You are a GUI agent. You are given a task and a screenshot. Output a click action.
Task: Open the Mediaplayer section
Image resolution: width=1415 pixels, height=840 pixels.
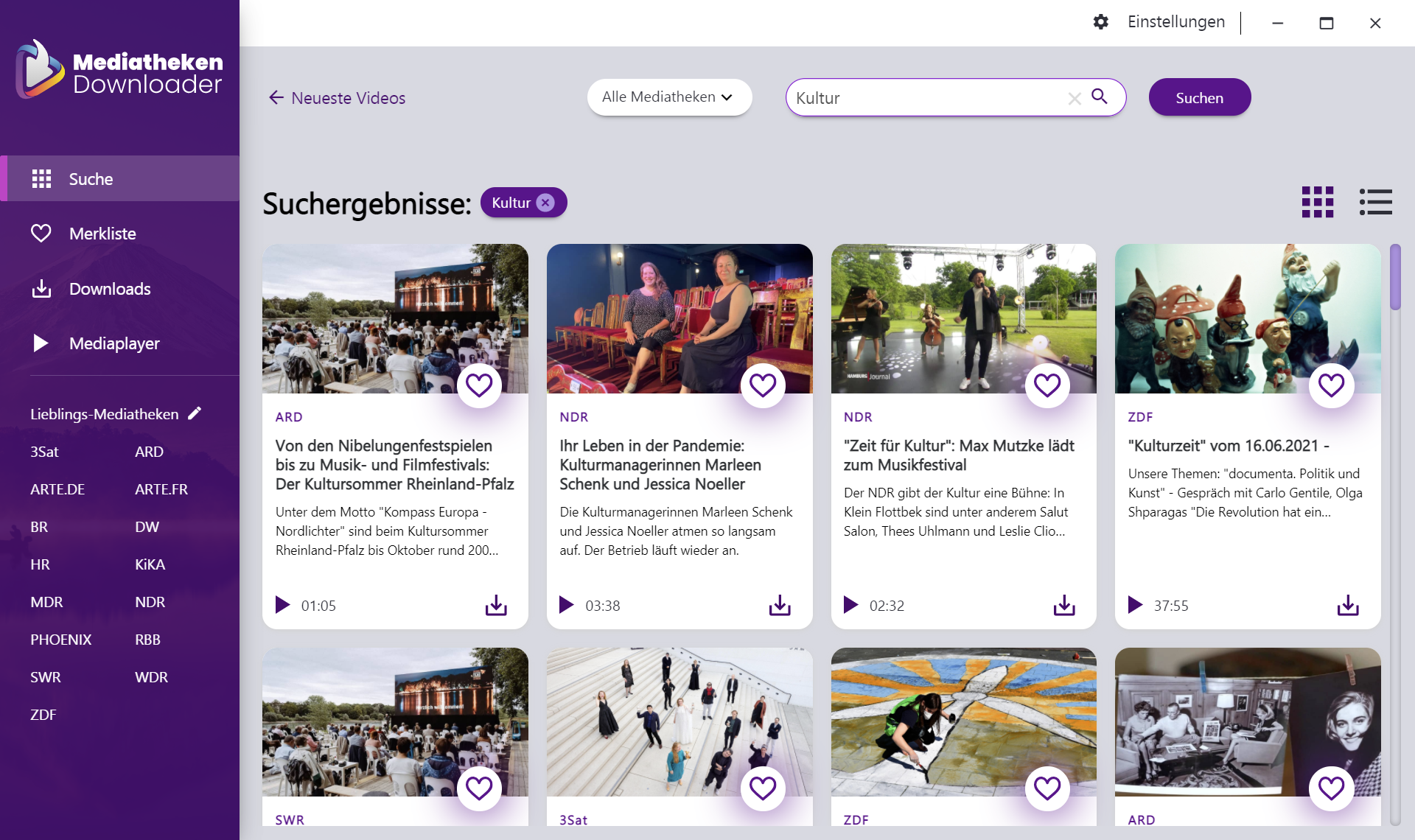coord(113,343)
